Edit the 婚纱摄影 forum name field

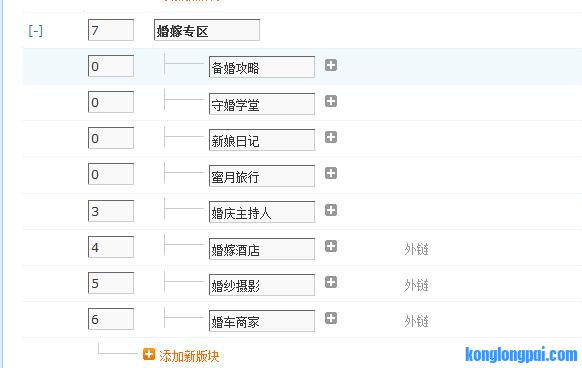click(262, 284)
